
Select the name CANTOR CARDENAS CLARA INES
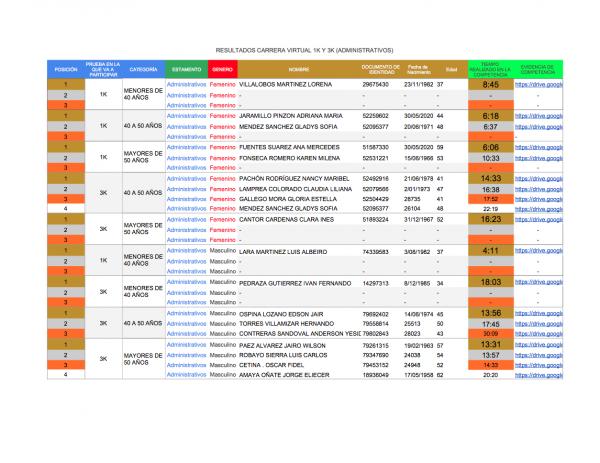tap(286, 220)
